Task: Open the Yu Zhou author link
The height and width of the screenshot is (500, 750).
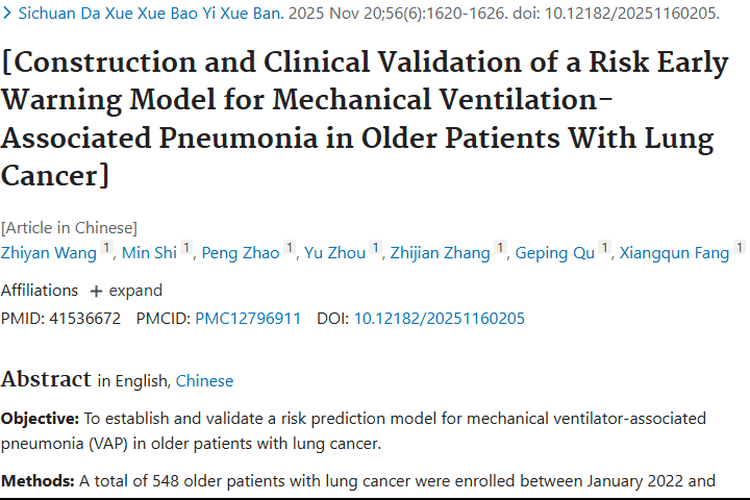Action: point(333,253)
